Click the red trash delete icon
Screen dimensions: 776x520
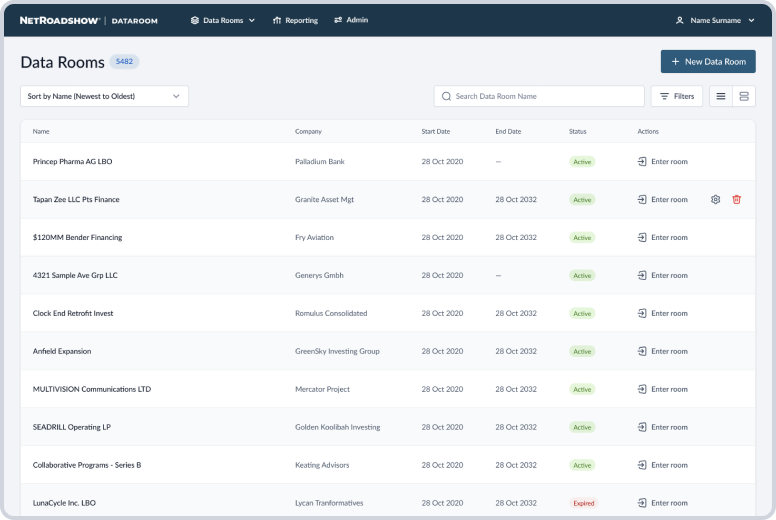737,199
